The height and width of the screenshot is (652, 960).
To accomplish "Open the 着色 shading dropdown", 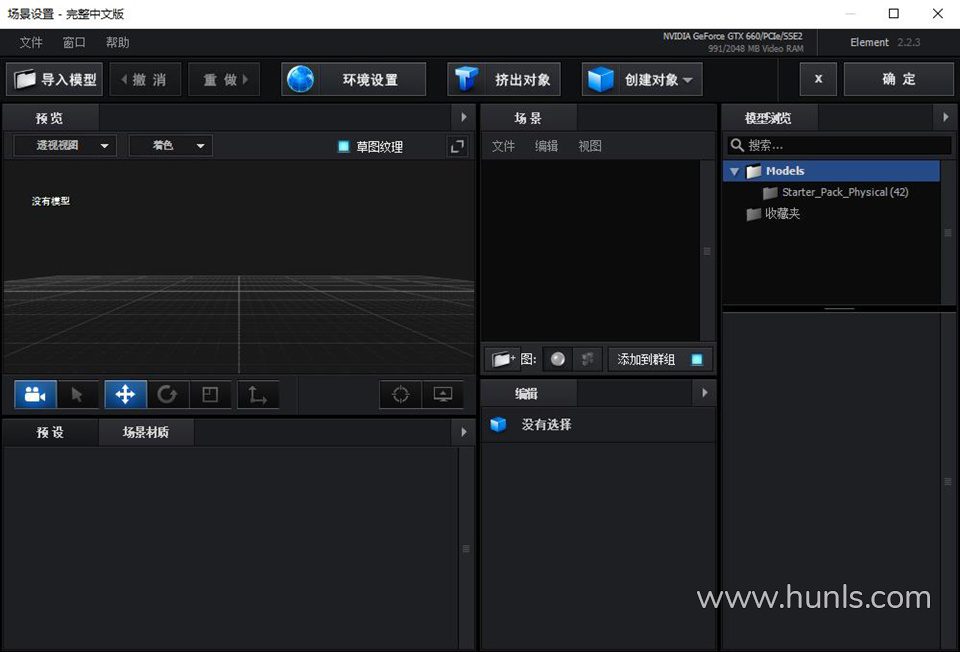I will pyautogui.click(x=170, y=146).
